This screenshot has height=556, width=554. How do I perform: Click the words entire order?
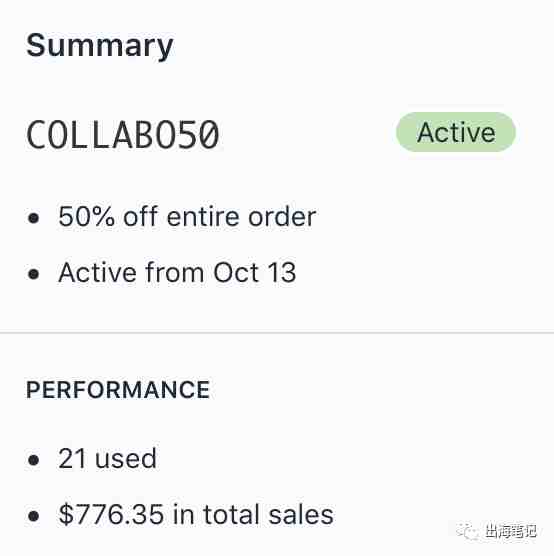[x=241, y=217]
